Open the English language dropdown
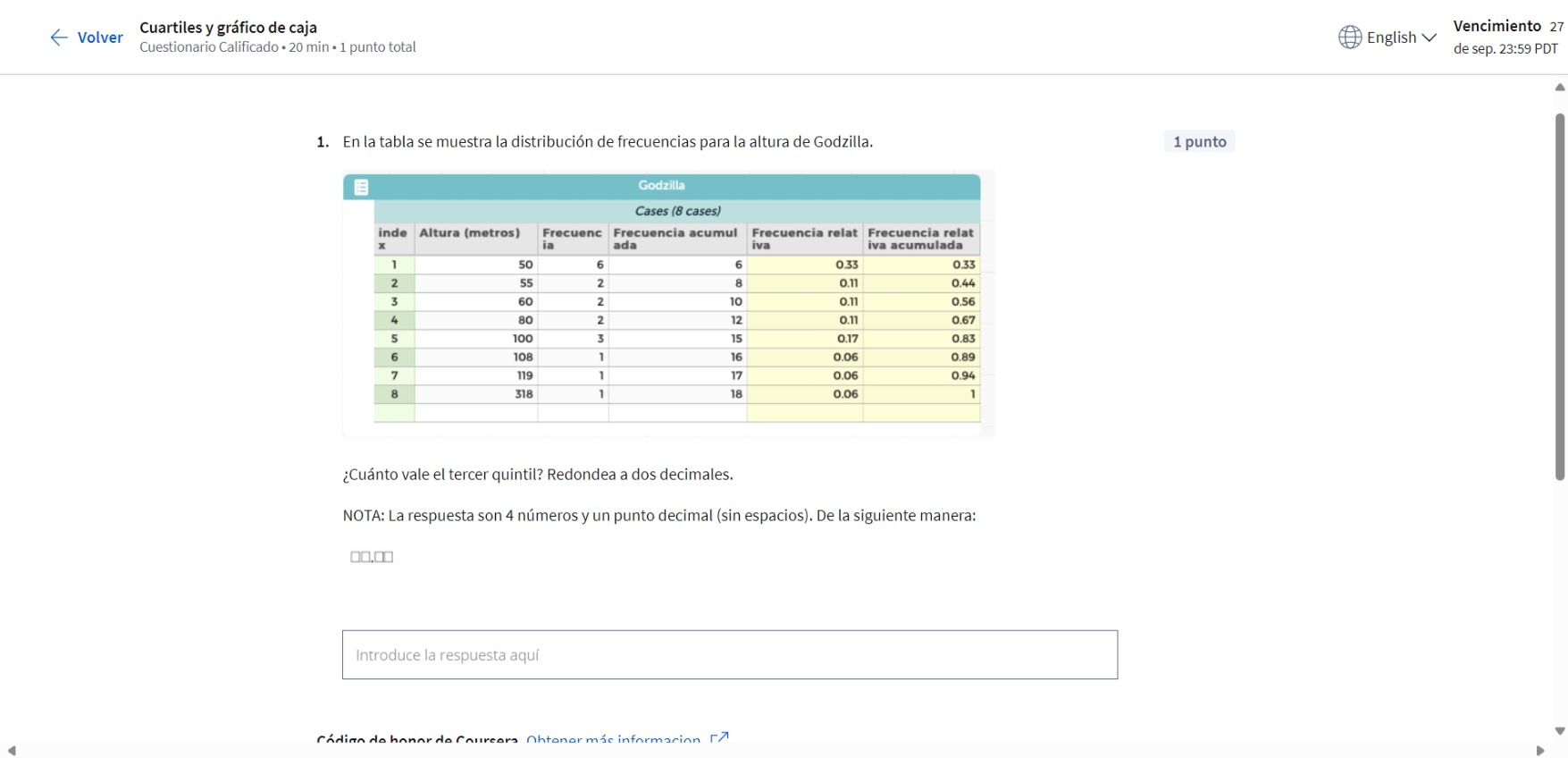 [1401, 38]
